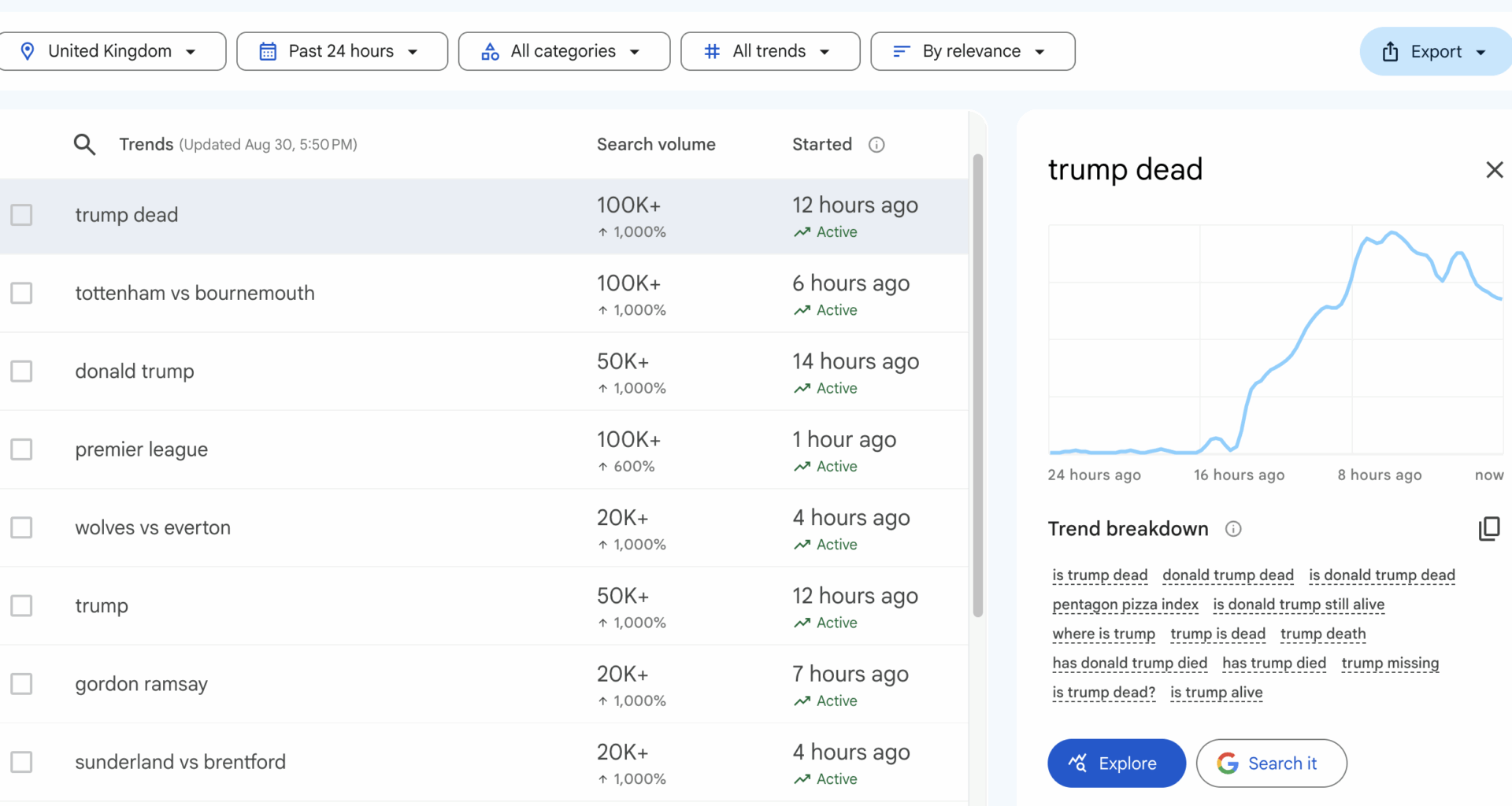The width and height of the screenshot is (1512, 806).
Task: Click the Search it button
Action: pyautogui.click(x=1271, y=763)
